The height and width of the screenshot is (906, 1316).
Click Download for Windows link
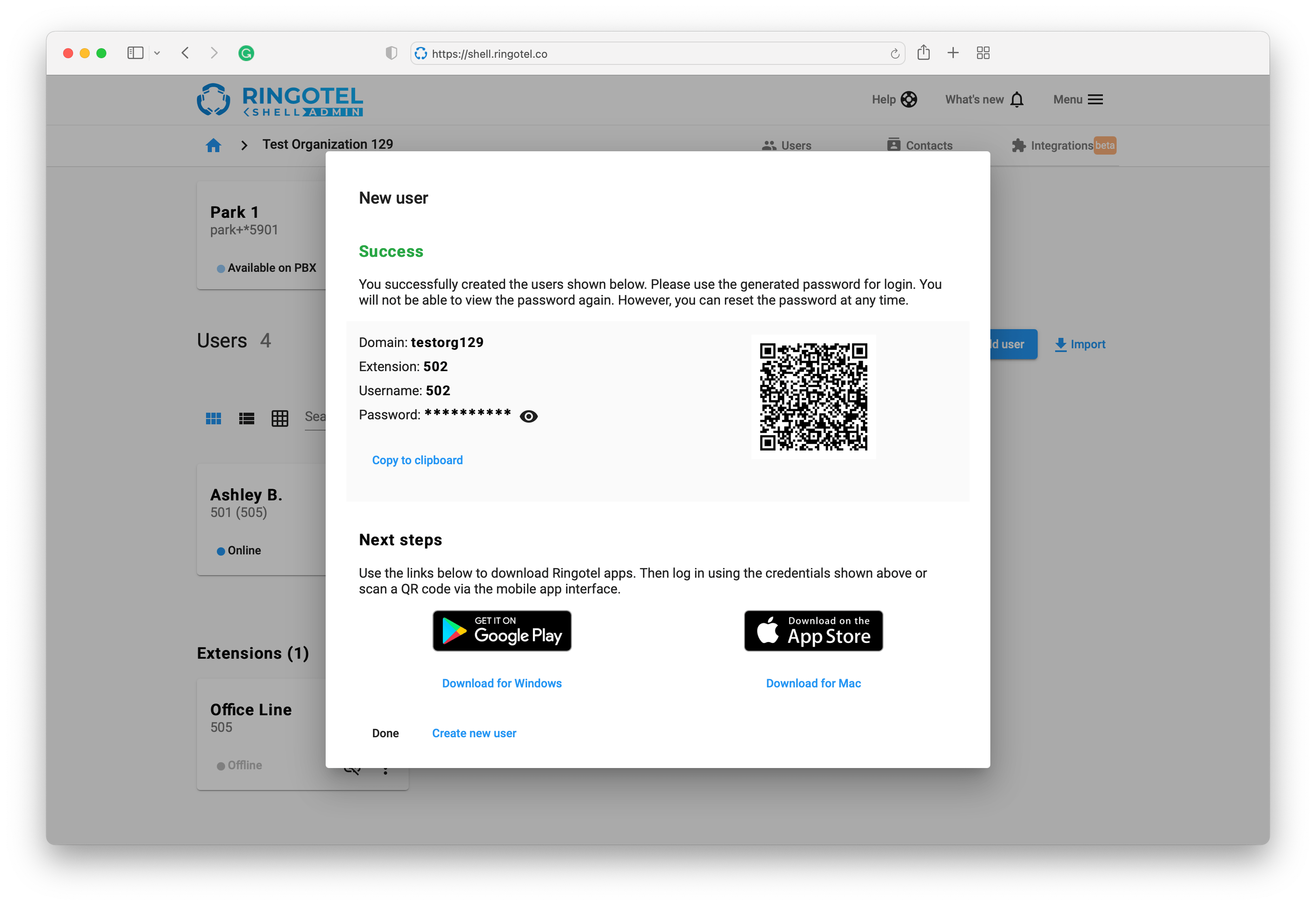pyautogui.click(x=501, y=683)
